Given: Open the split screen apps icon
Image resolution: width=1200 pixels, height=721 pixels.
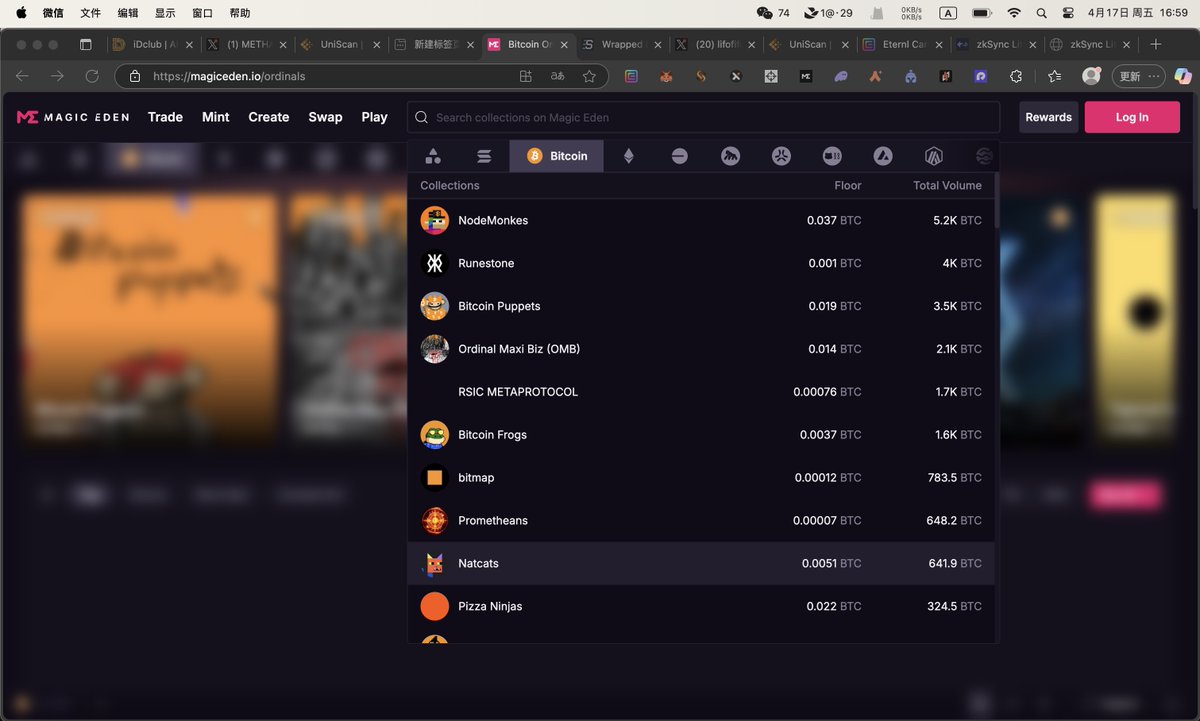Looking at the screenshot, I should [x=526, y=76].
